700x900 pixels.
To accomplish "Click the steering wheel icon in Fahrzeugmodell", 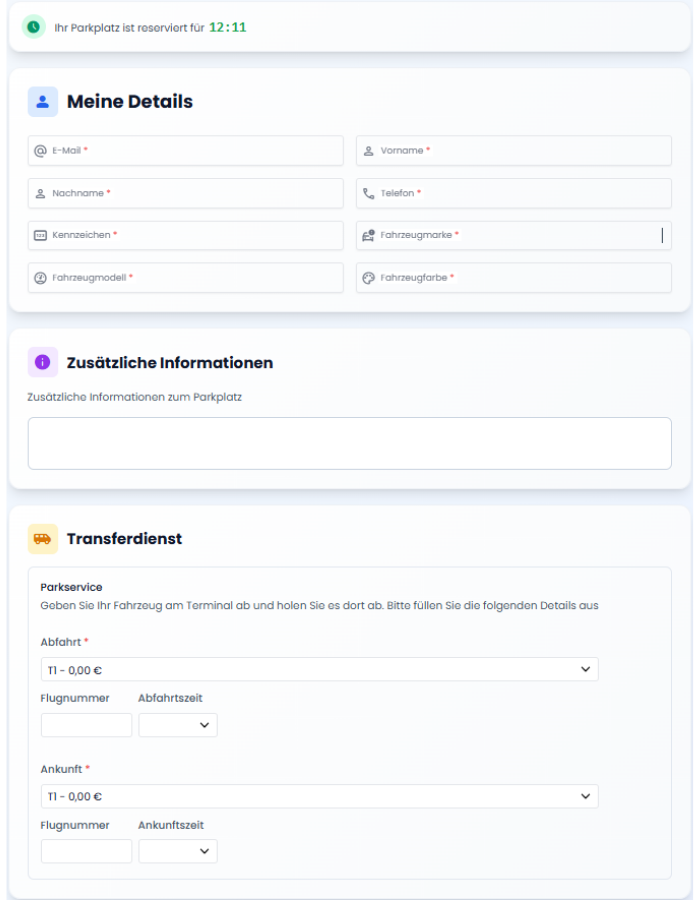I will pos(40,278).
